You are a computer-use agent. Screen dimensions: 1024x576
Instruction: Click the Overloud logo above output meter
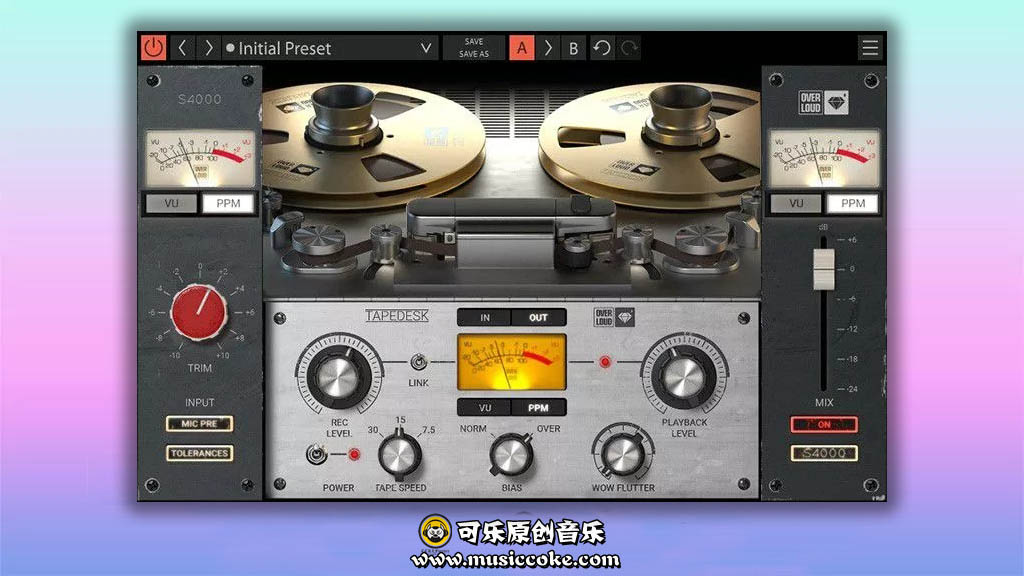pyautogui.click(x=824, y=103)
